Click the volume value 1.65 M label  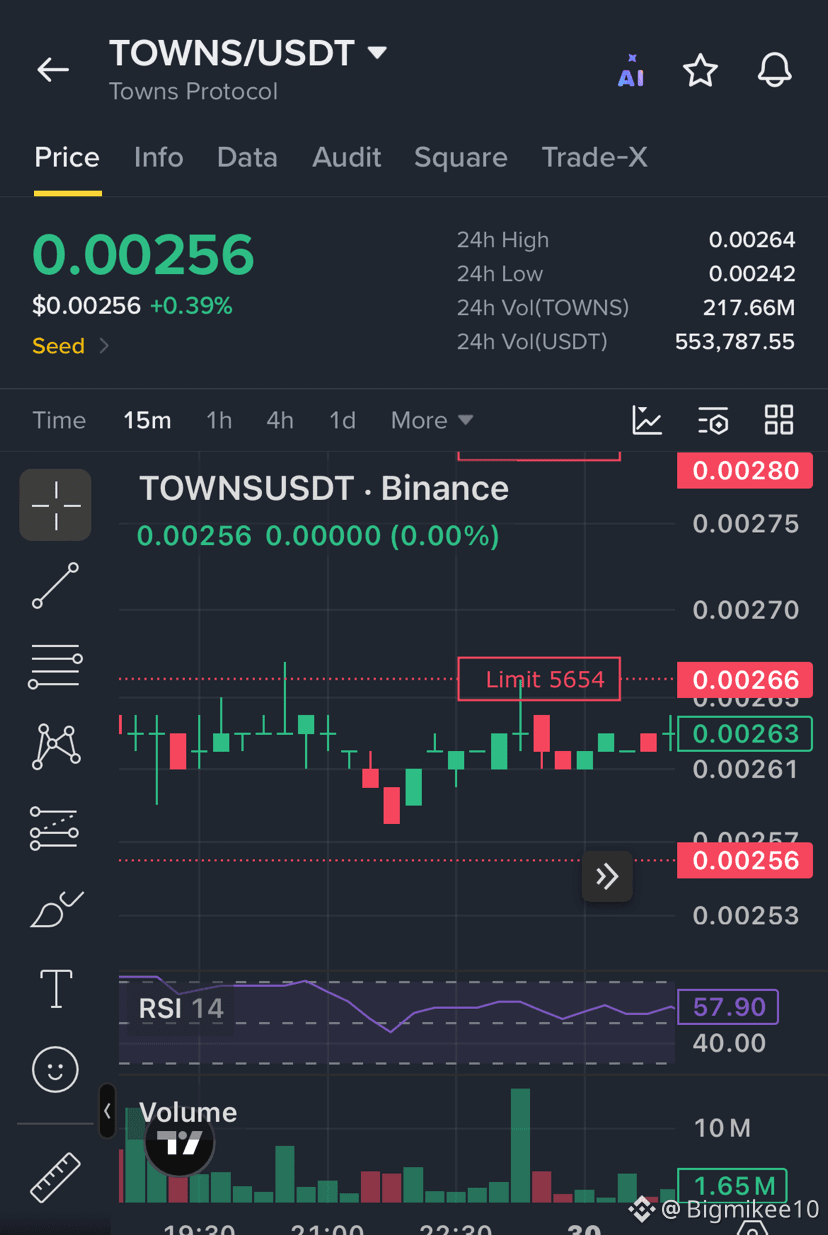click(732, 1186)
